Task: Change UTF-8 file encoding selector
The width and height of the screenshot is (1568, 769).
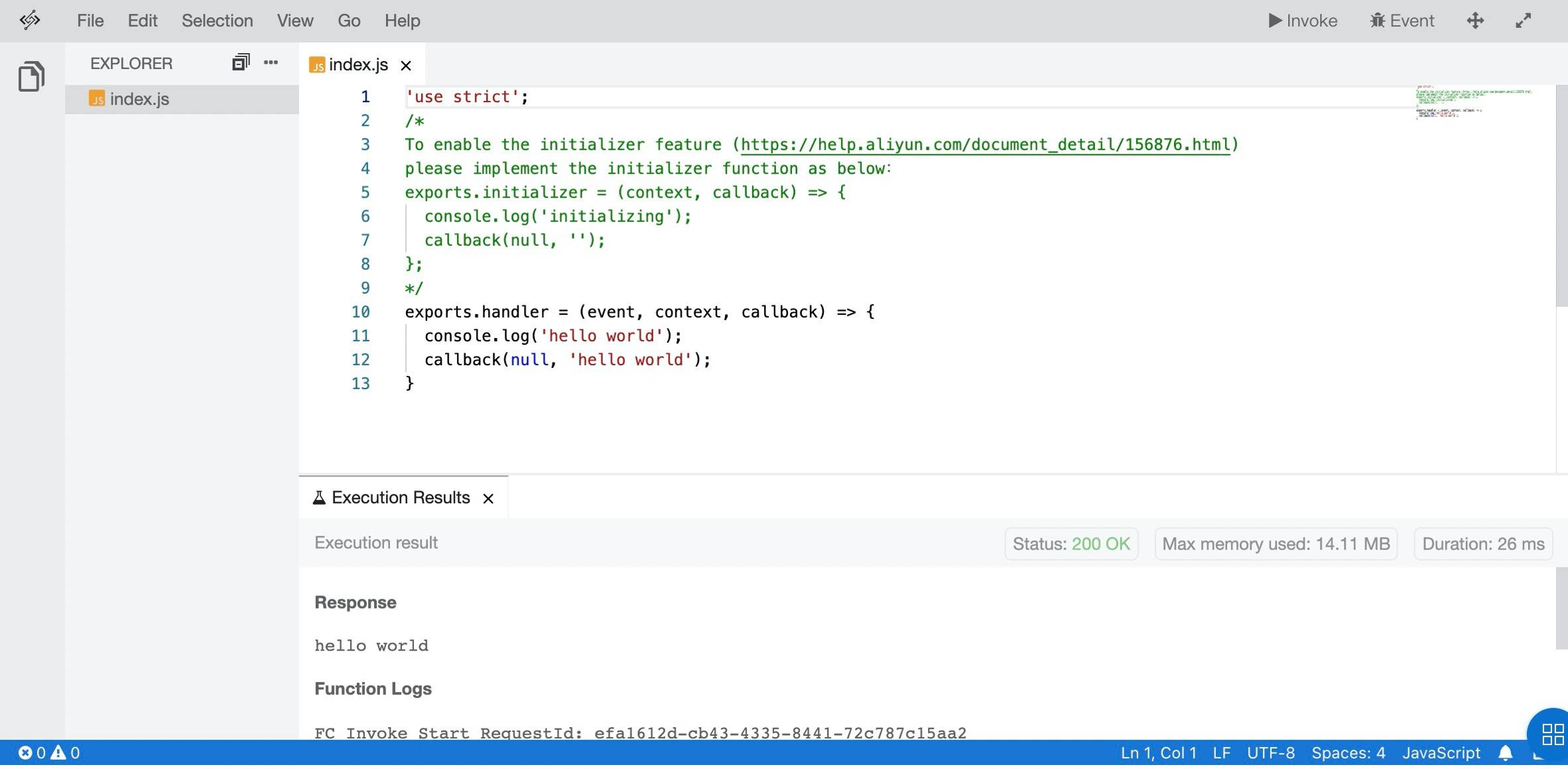Action: [1270, 753]
